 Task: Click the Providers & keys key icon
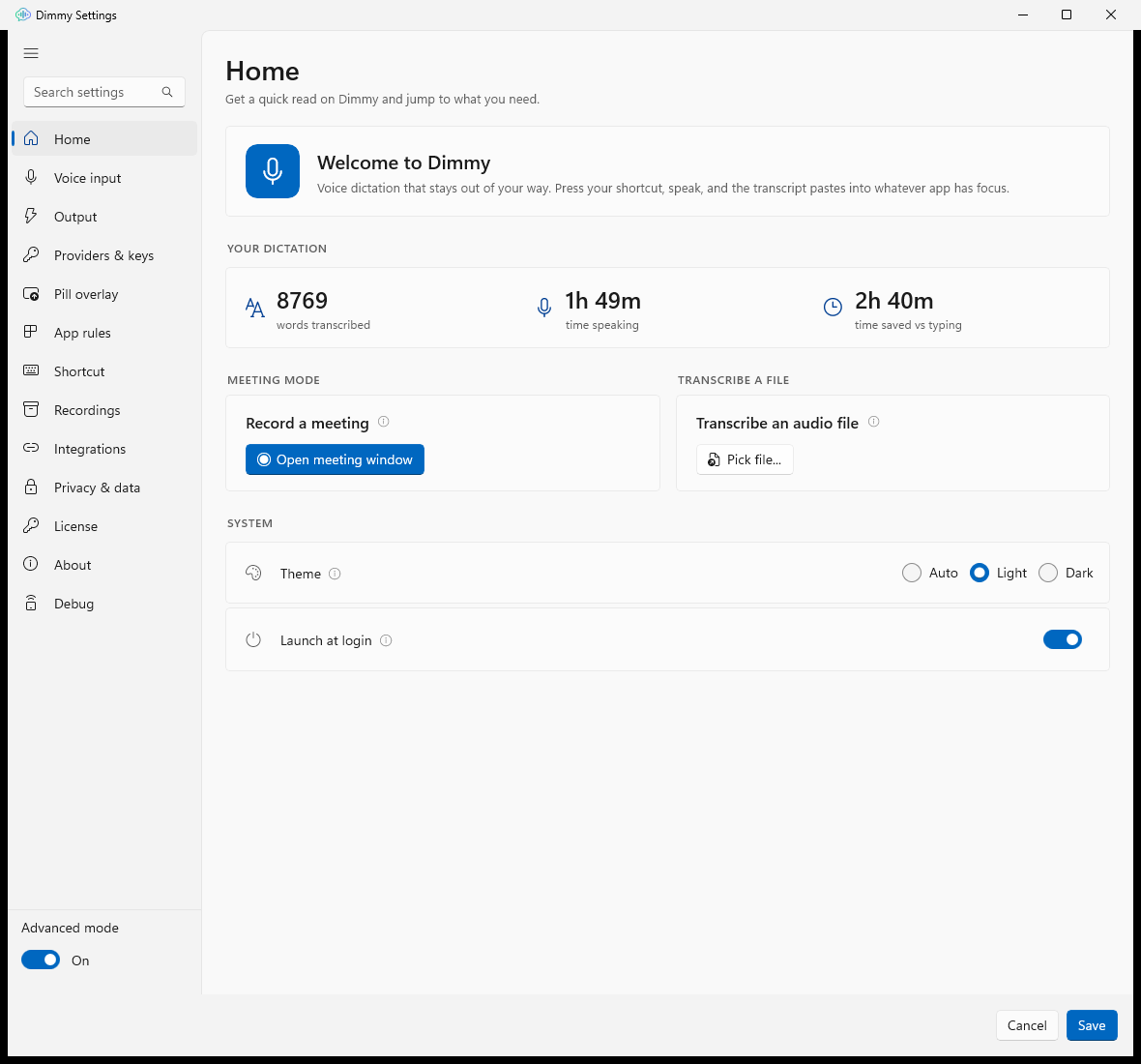(x=31, y=254)
